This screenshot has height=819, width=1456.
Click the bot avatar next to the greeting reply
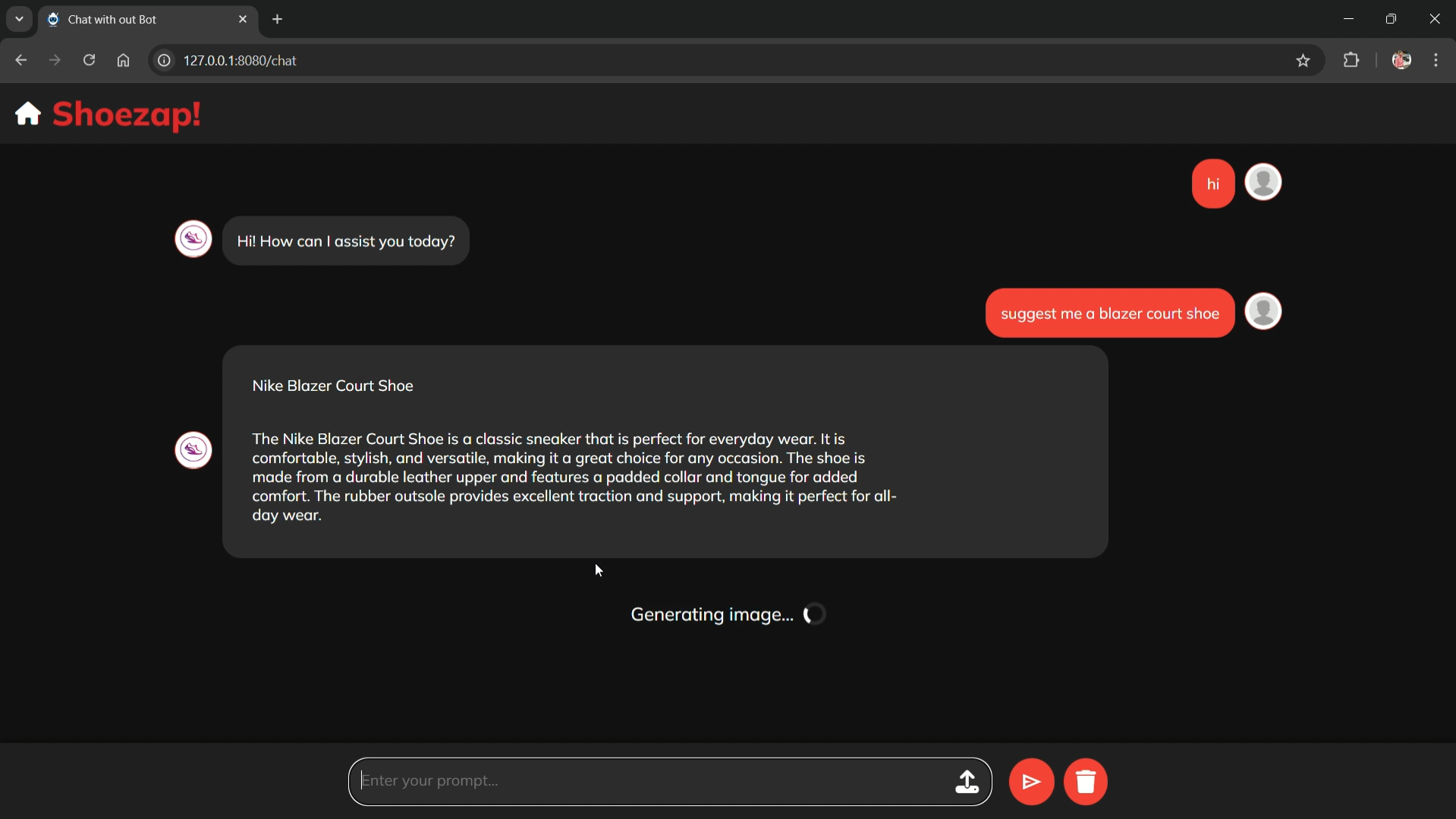click(x=193, y=239)
